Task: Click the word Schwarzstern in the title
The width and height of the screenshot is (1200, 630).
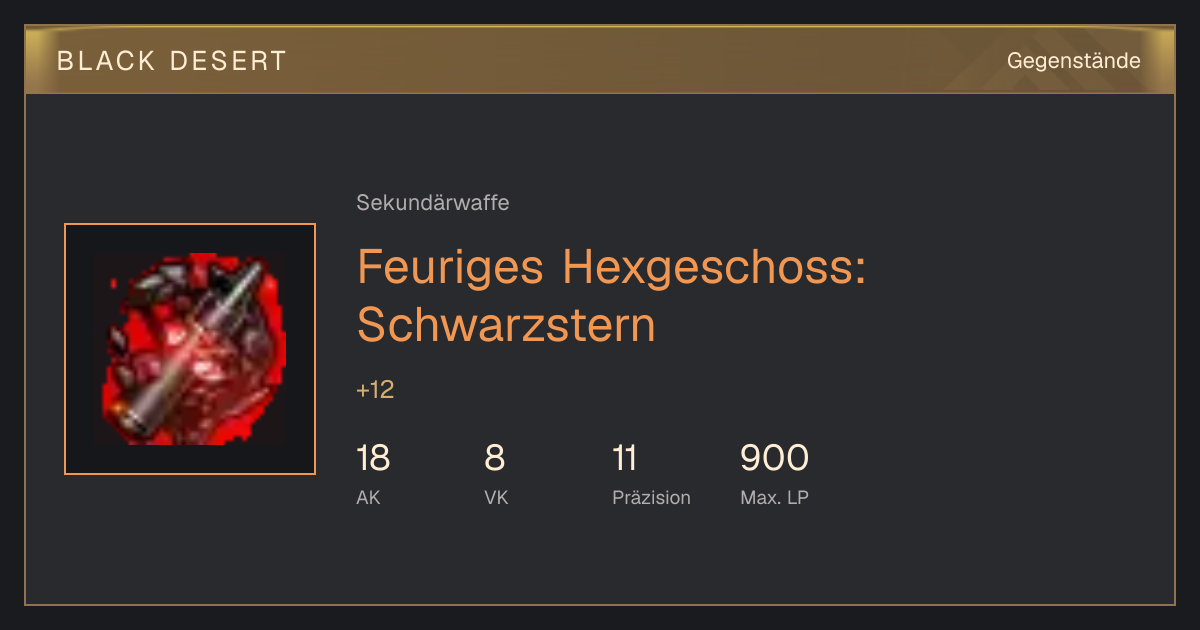Action: tap(506, 324)
